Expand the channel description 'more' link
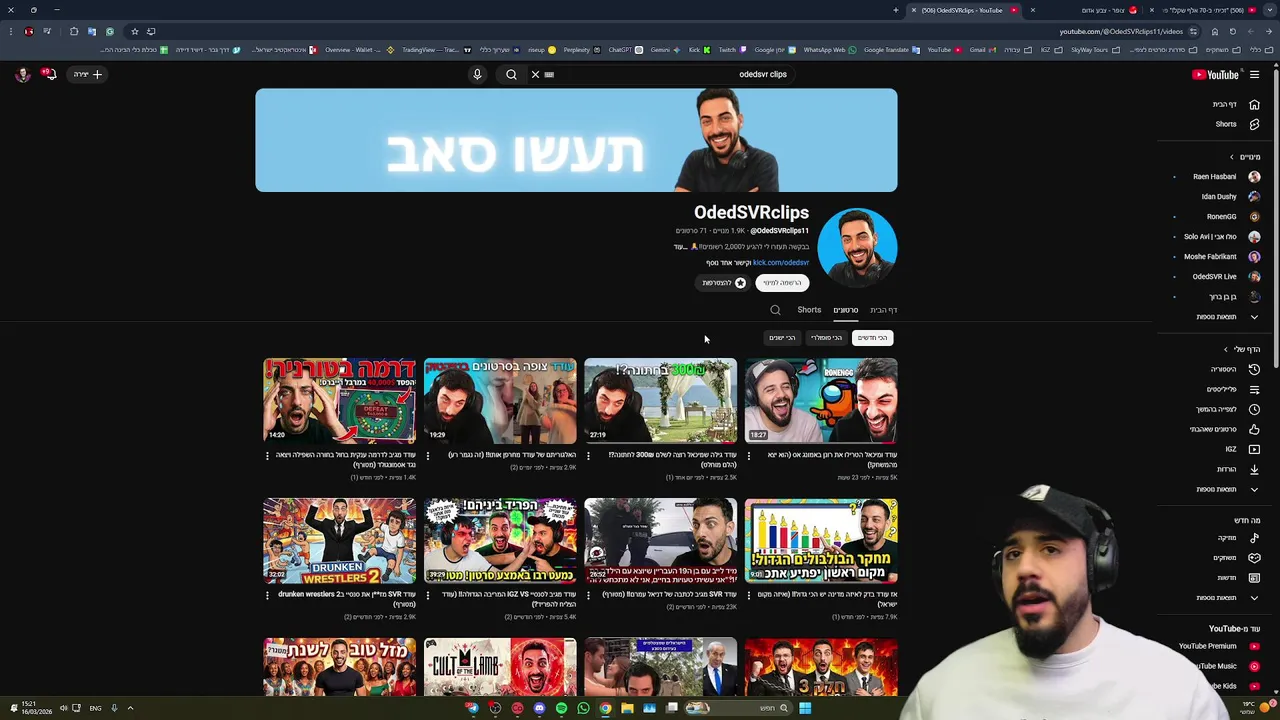 point(680,247)
